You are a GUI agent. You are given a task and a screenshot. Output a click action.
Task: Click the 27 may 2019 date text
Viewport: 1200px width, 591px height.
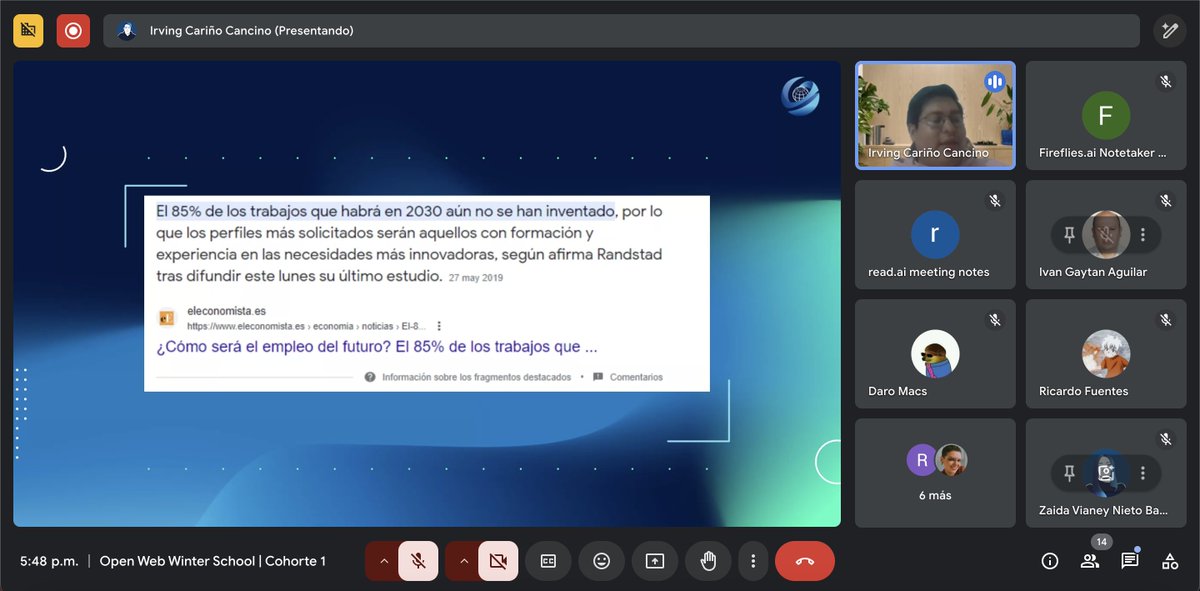[476, 278]
